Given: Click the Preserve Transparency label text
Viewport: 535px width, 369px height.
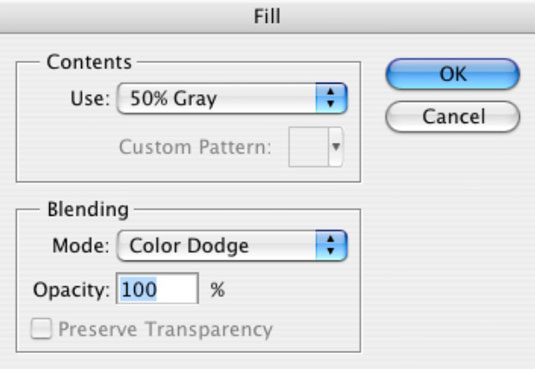Looking at the screenshot, I should [x=165, y=329].
